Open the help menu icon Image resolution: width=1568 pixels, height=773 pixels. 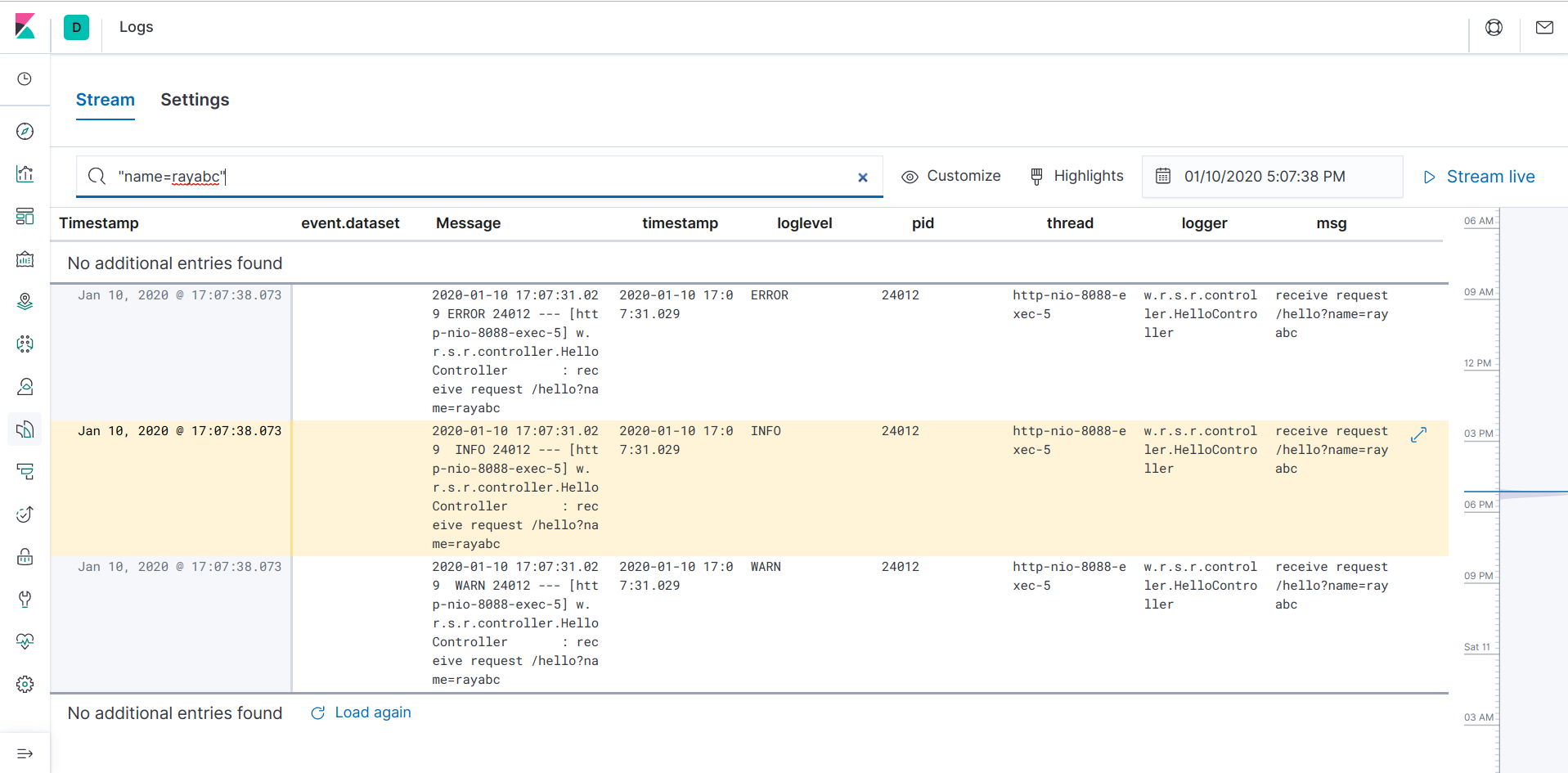[1494, 28]
